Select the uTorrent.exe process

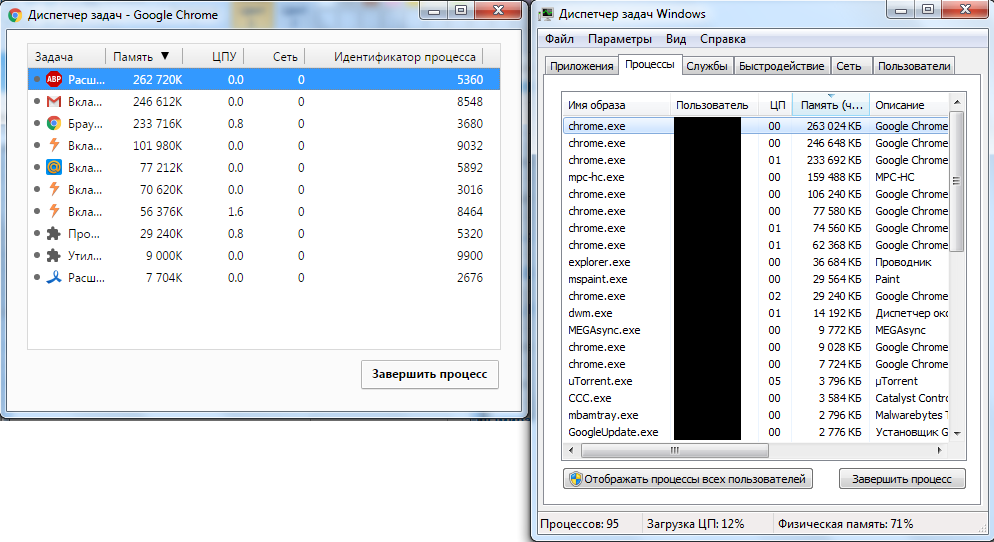(756, 381)
